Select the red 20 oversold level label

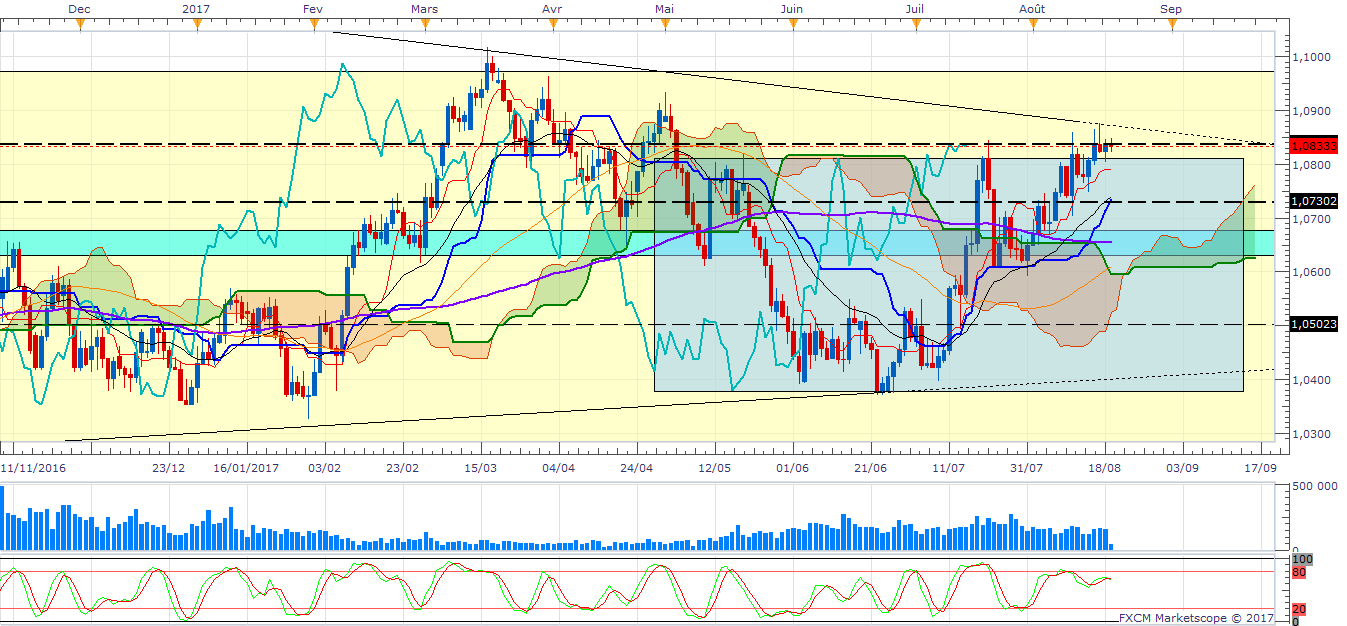1299,609
